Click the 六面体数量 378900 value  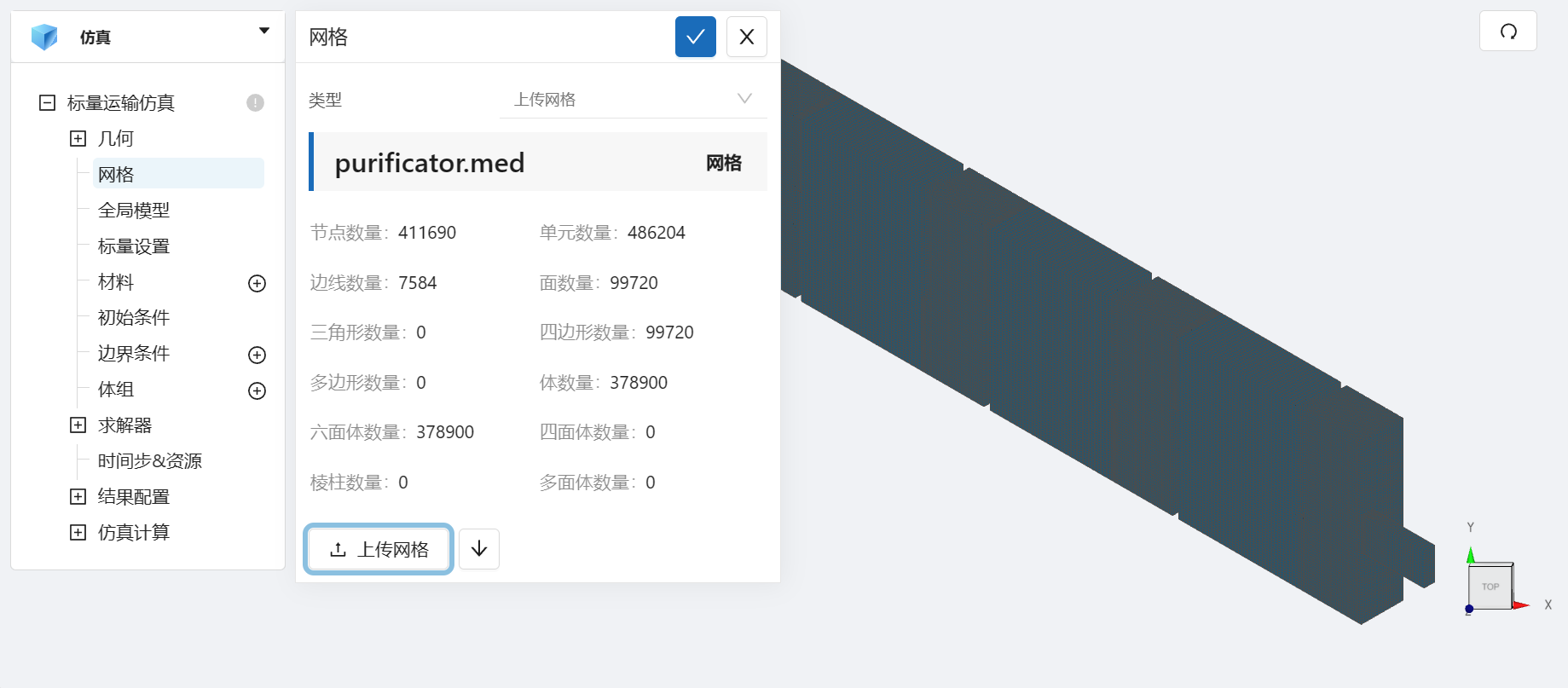pyautogui.click(x=445, y=432)
